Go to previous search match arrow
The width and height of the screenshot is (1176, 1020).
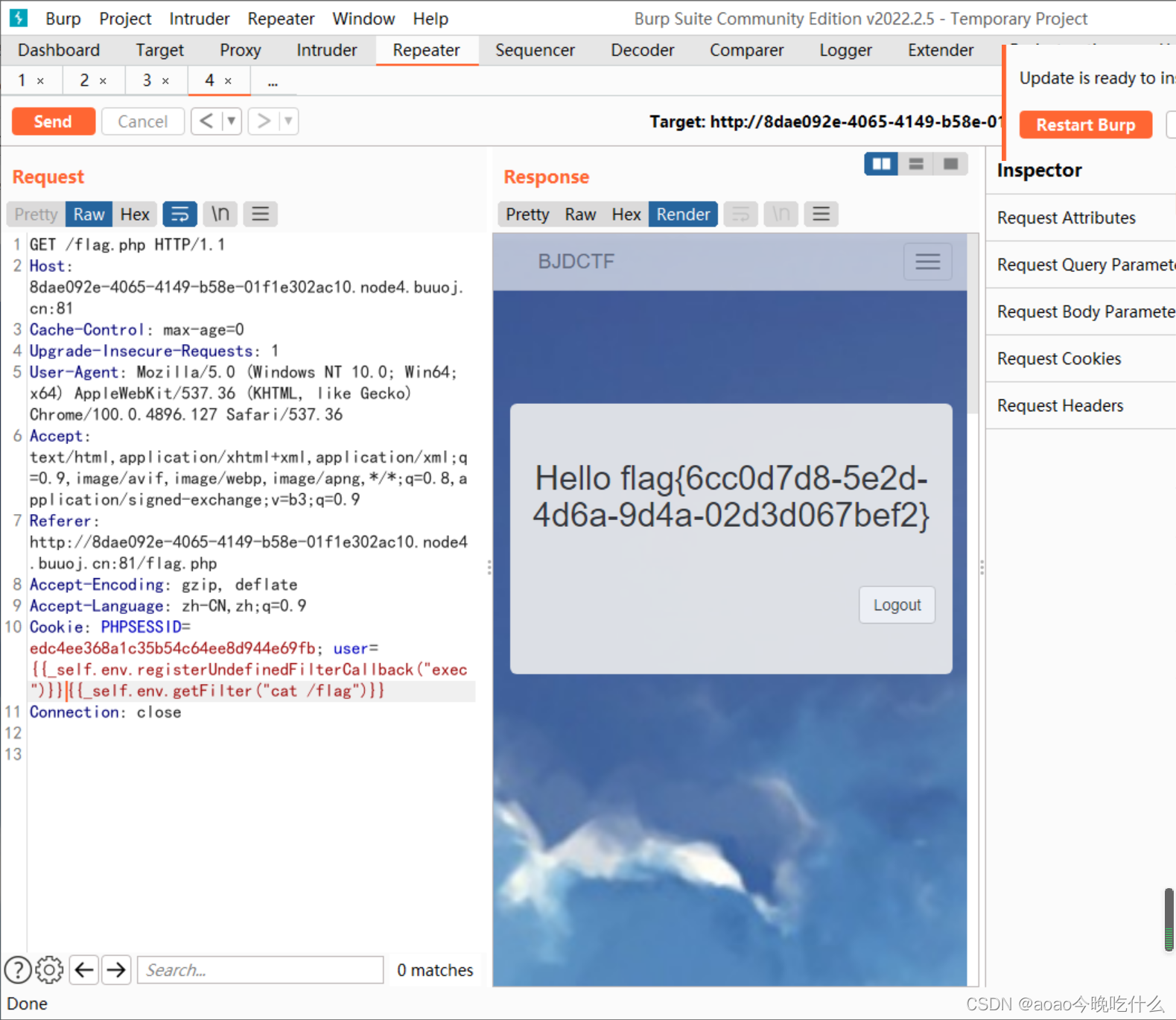(x=84, y=970)
